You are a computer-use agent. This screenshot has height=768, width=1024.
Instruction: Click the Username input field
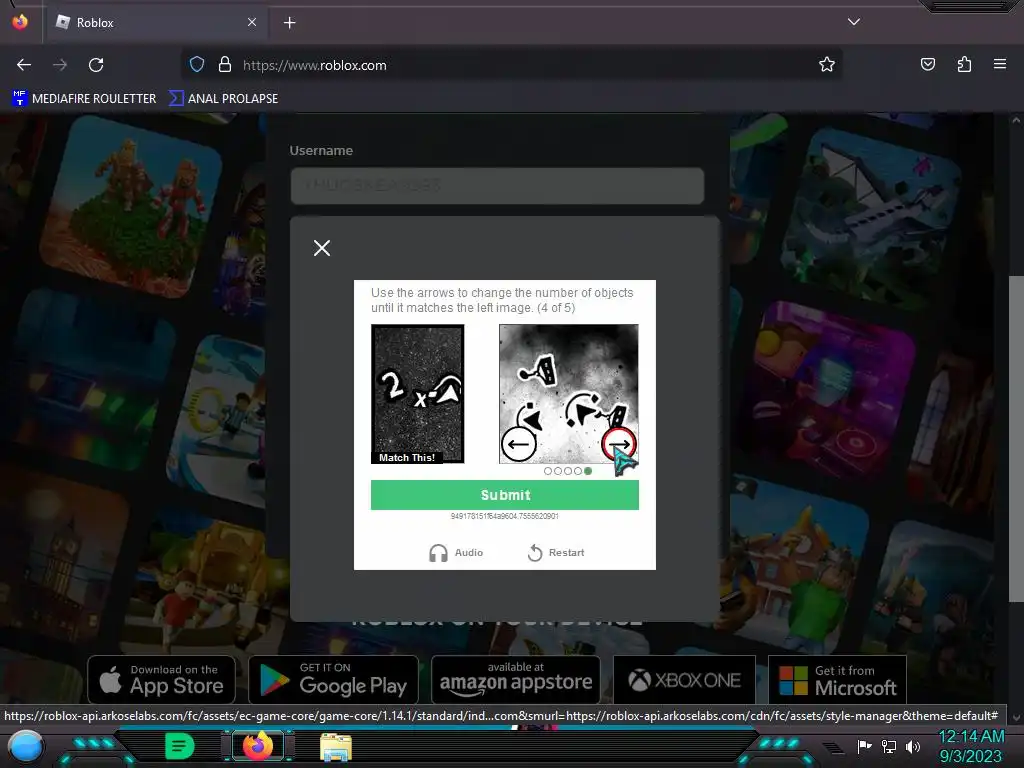[497, 185]
